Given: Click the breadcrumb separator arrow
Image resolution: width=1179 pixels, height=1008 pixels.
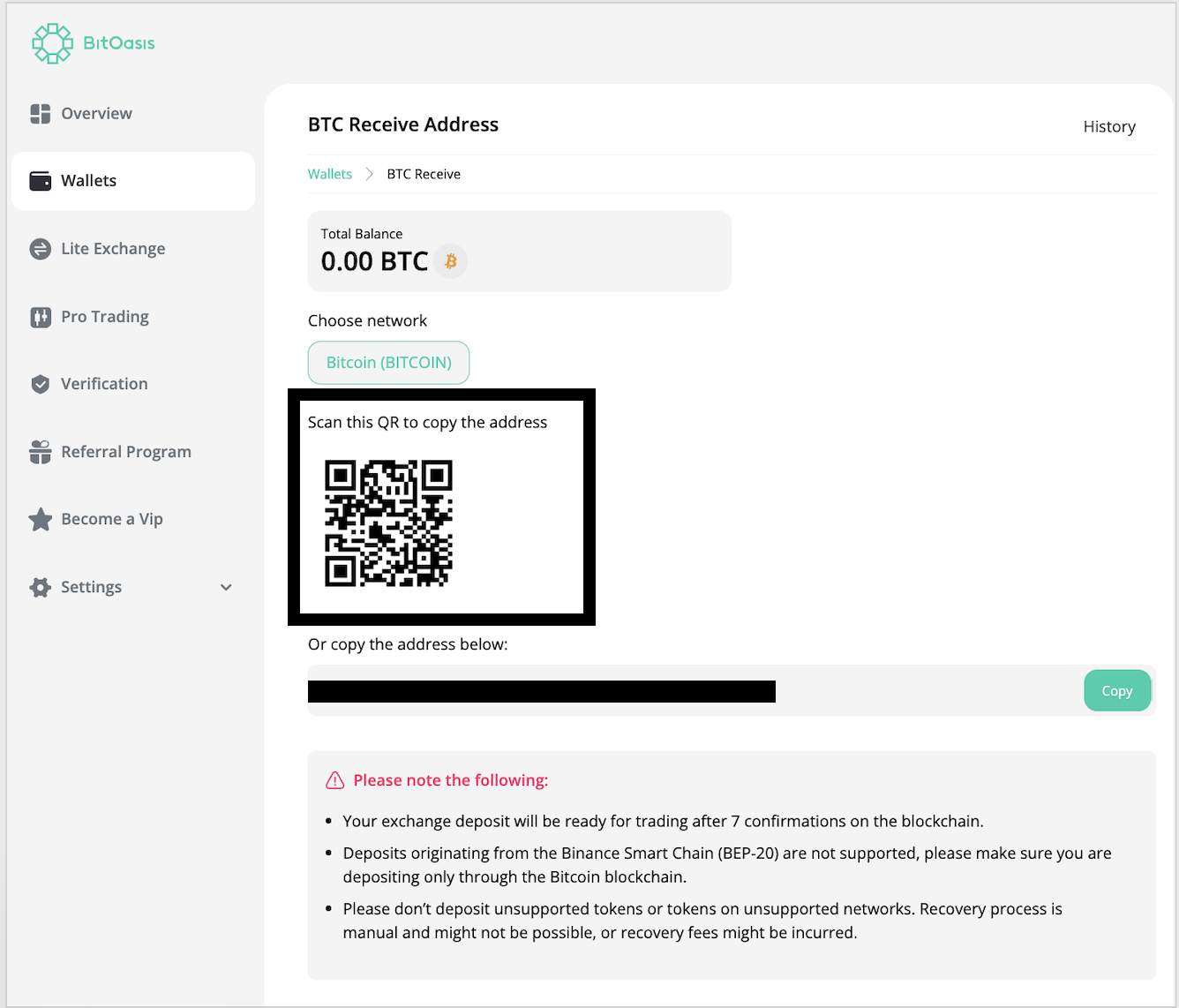Looking at the screenshot, I should pos(370,174).
